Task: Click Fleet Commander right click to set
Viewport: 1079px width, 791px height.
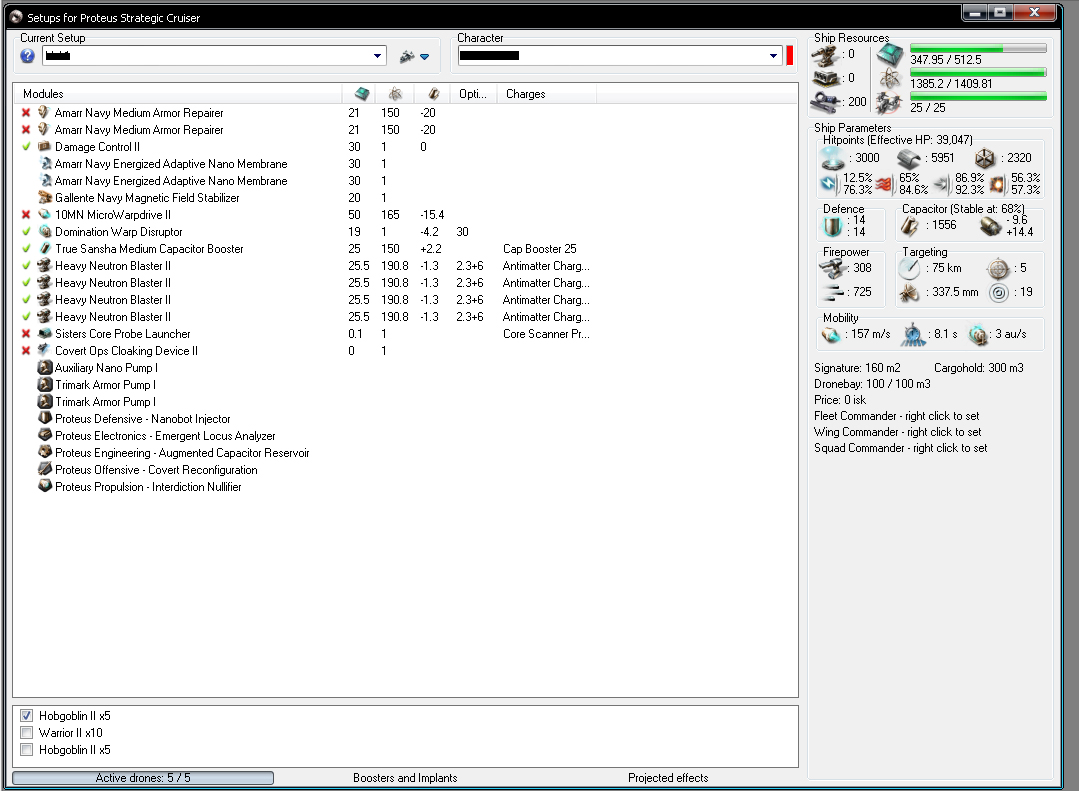Action: click(897, 416)
